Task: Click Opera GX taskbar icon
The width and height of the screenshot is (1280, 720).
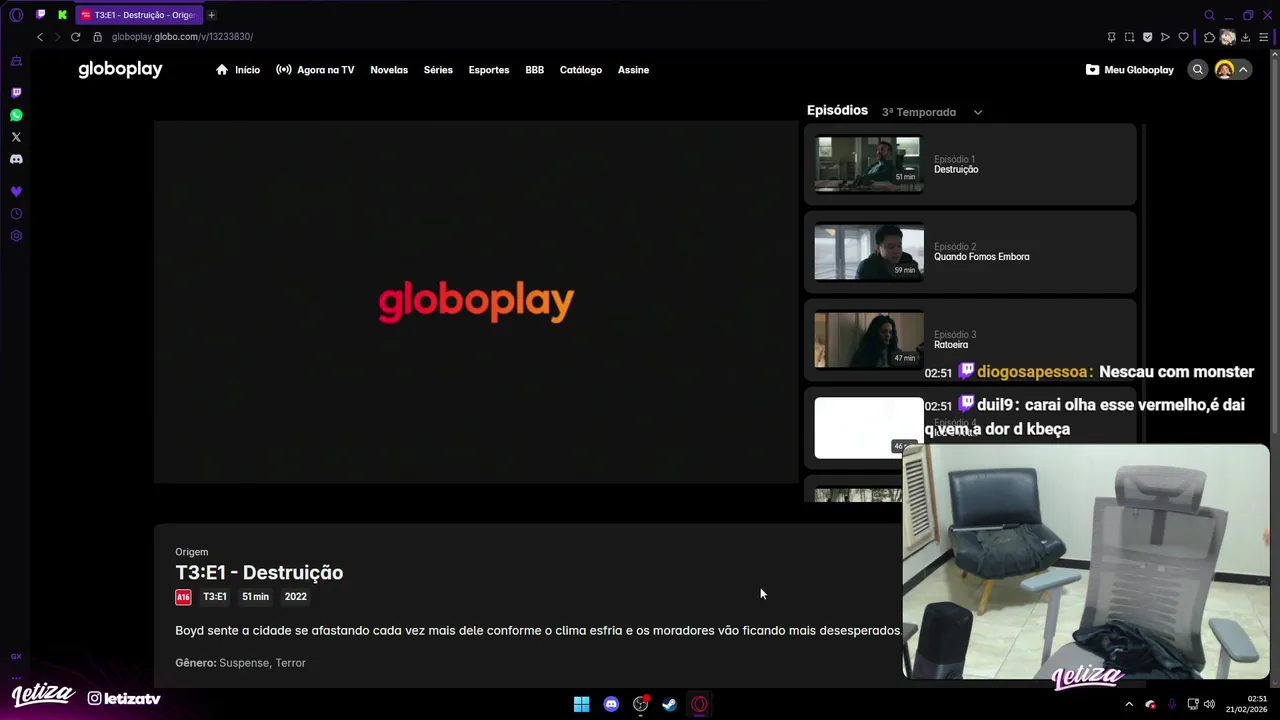Action: click(699, 704)
